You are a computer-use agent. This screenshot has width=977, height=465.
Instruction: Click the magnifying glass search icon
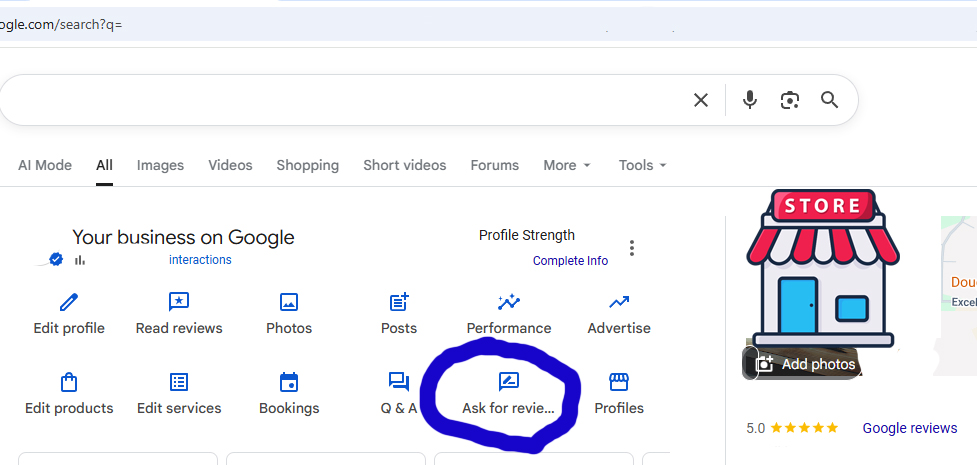point(829,100)
